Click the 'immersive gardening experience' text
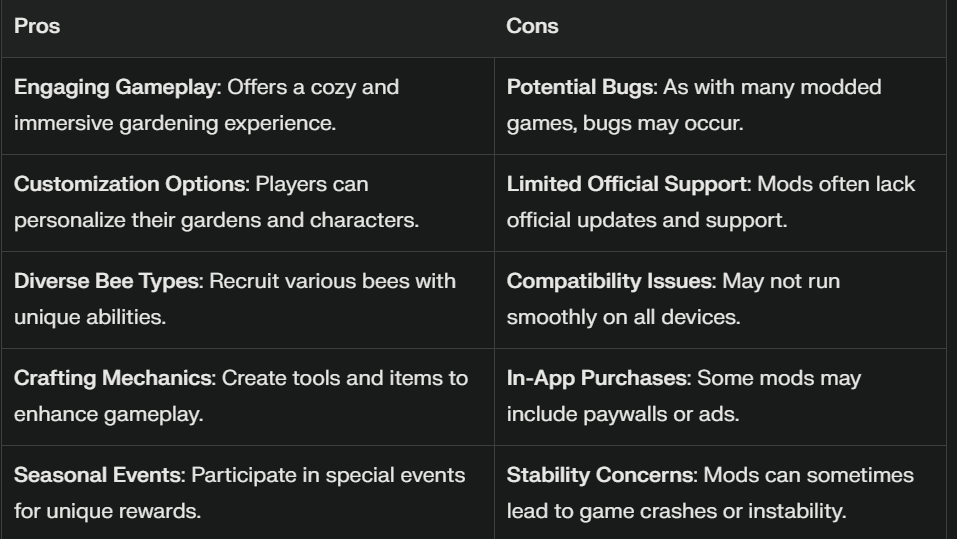 [175, 123]
